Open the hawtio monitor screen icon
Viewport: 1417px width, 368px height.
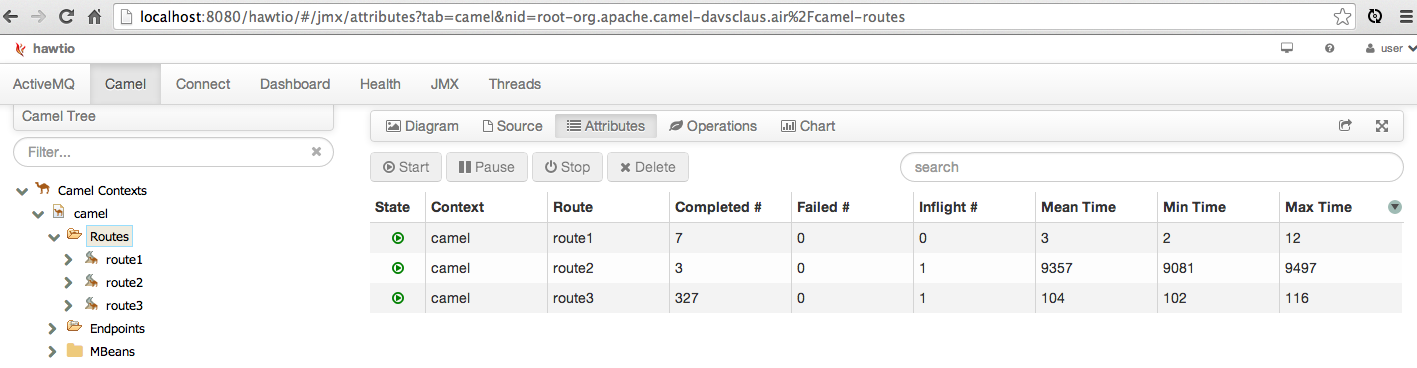[x=1287, y=48]
